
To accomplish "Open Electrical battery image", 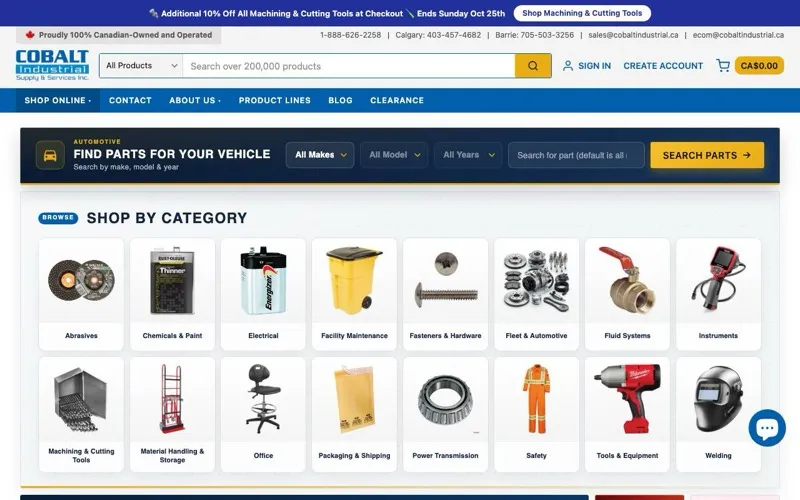I will click(263, 280).
